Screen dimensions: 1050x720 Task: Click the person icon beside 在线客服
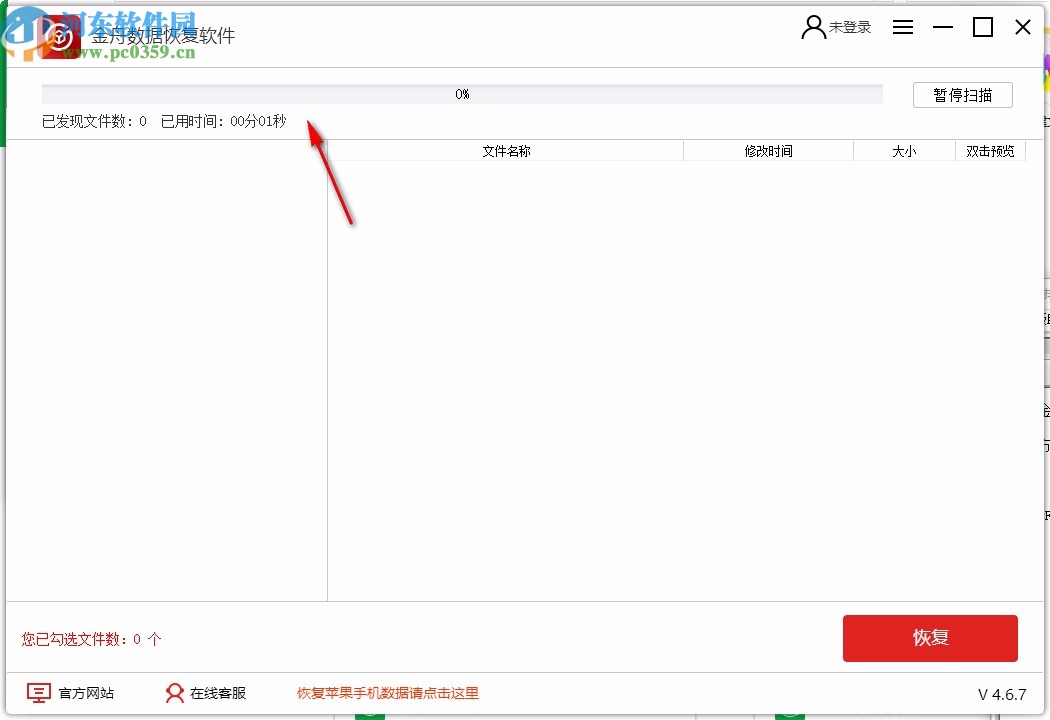[175, 692]
